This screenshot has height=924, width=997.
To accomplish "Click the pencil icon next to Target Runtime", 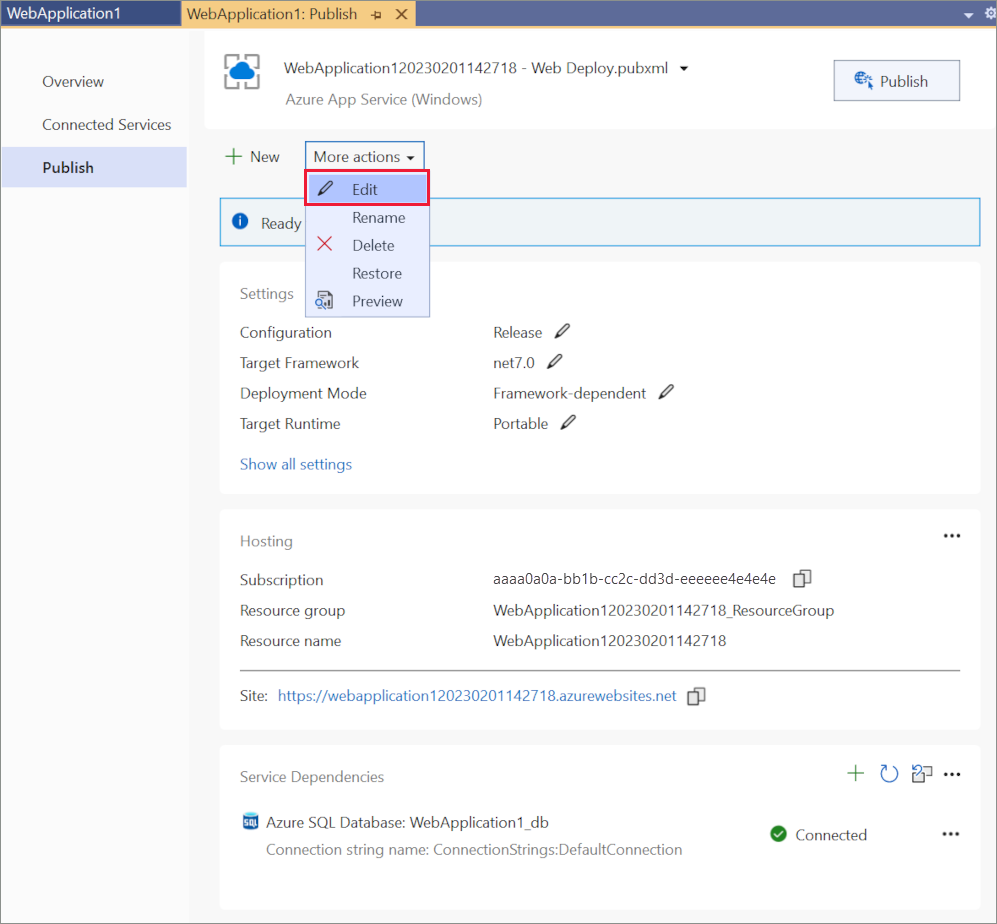I will click(567, 422).
